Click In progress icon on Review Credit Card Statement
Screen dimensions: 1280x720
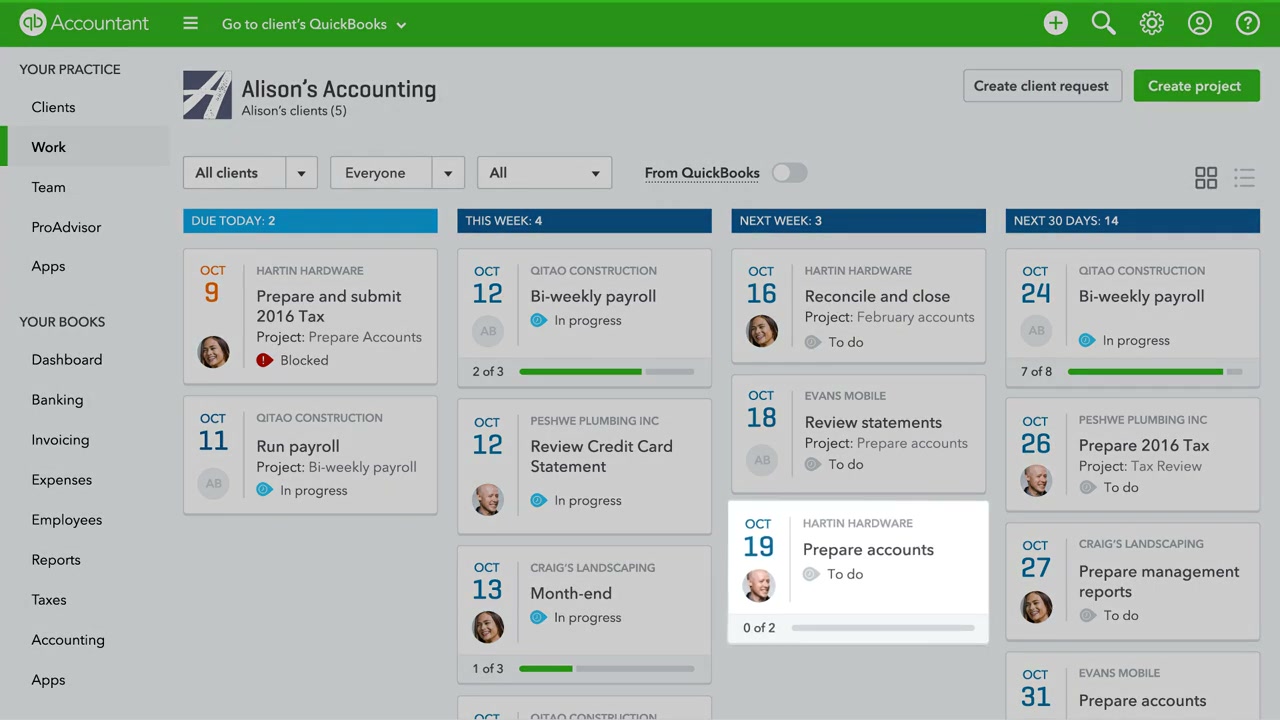[x=538, y=500]
